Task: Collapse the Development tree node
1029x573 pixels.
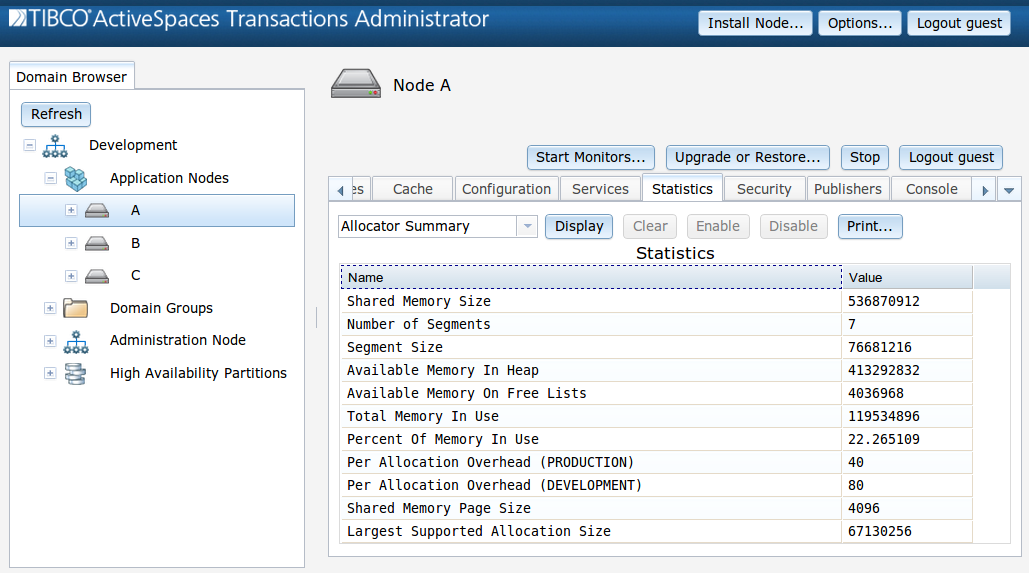Action: (x=30, y=145)
